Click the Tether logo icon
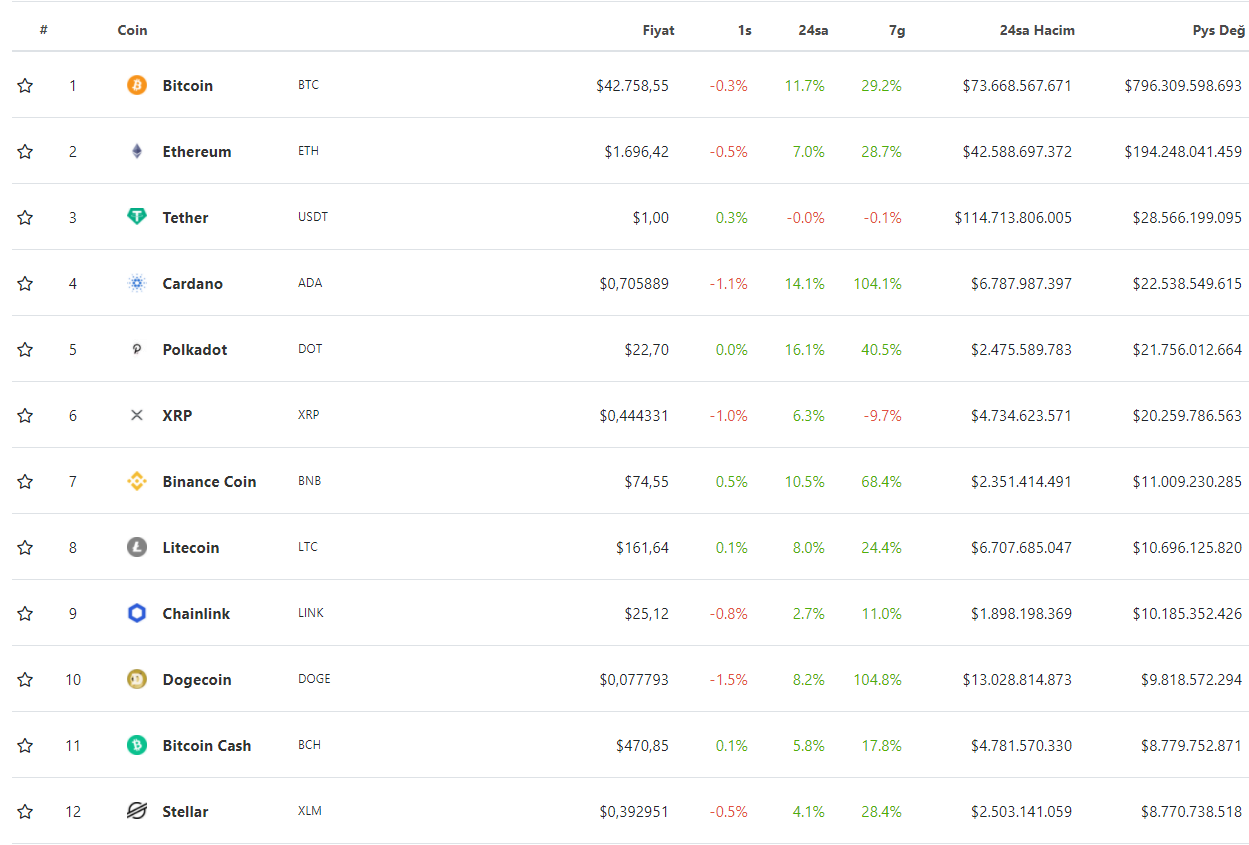Viewport: 1249px width, 845px height. point(137,218)
